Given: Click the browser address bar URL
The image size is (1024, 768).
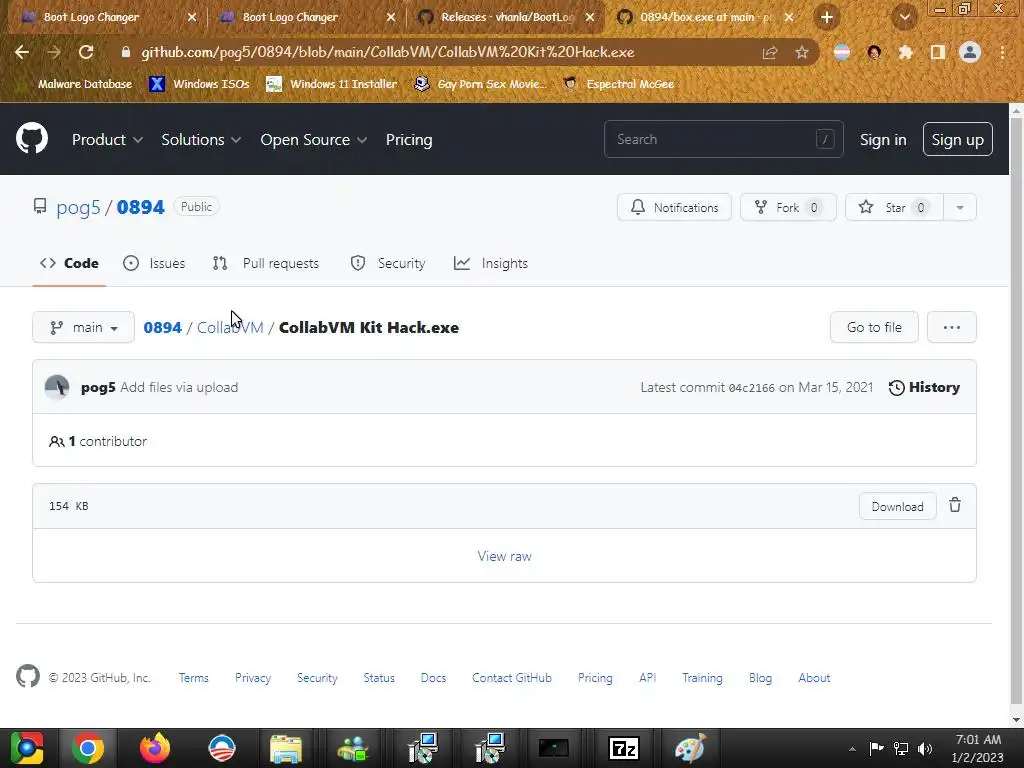Looking at the screenshot, I should (x=387, y=52).
